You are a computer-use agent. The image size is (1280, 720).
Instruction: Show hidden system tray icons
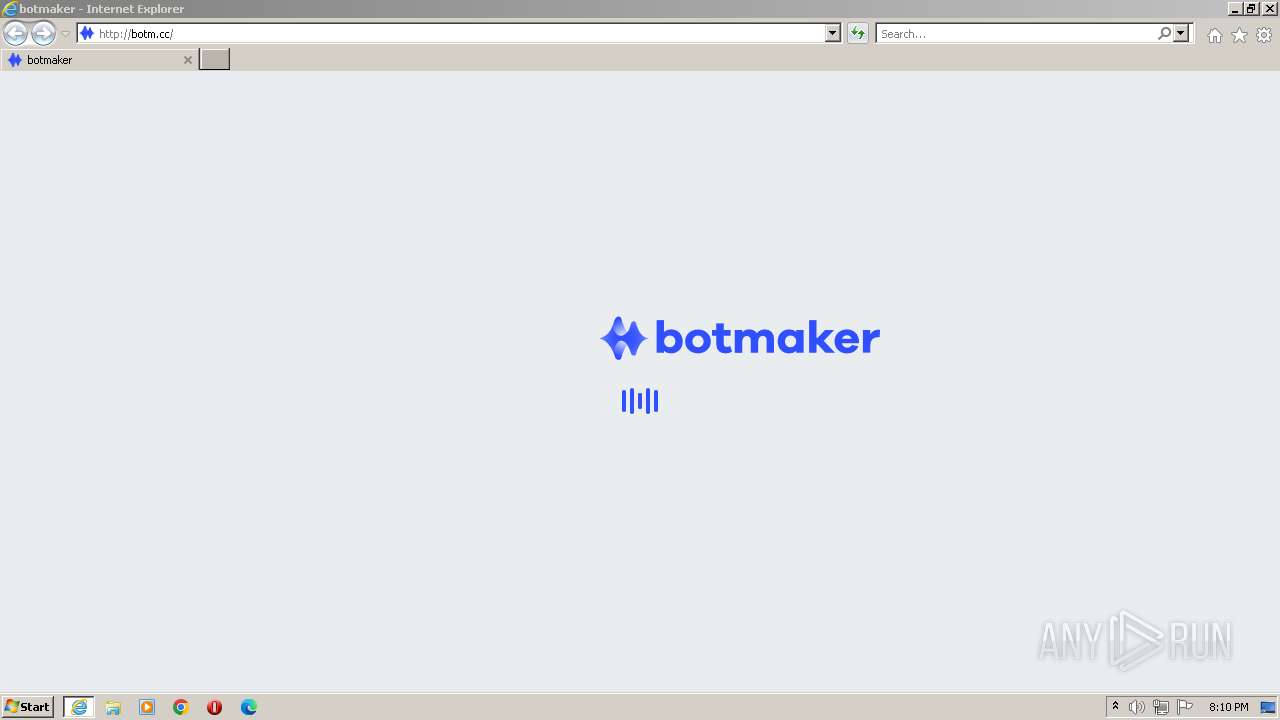point(1116,707)
